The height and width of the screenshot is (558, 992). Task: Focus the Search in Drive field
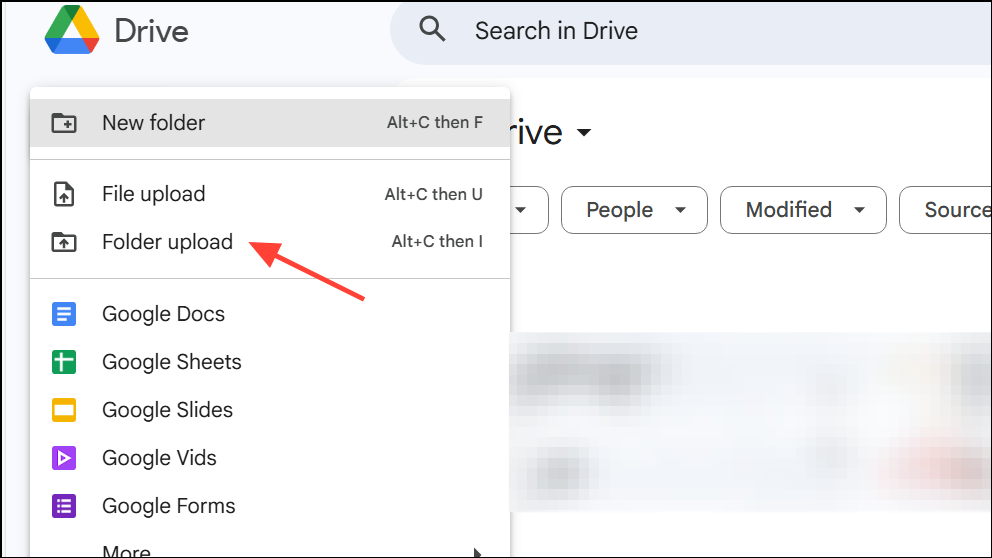(691, 30)
